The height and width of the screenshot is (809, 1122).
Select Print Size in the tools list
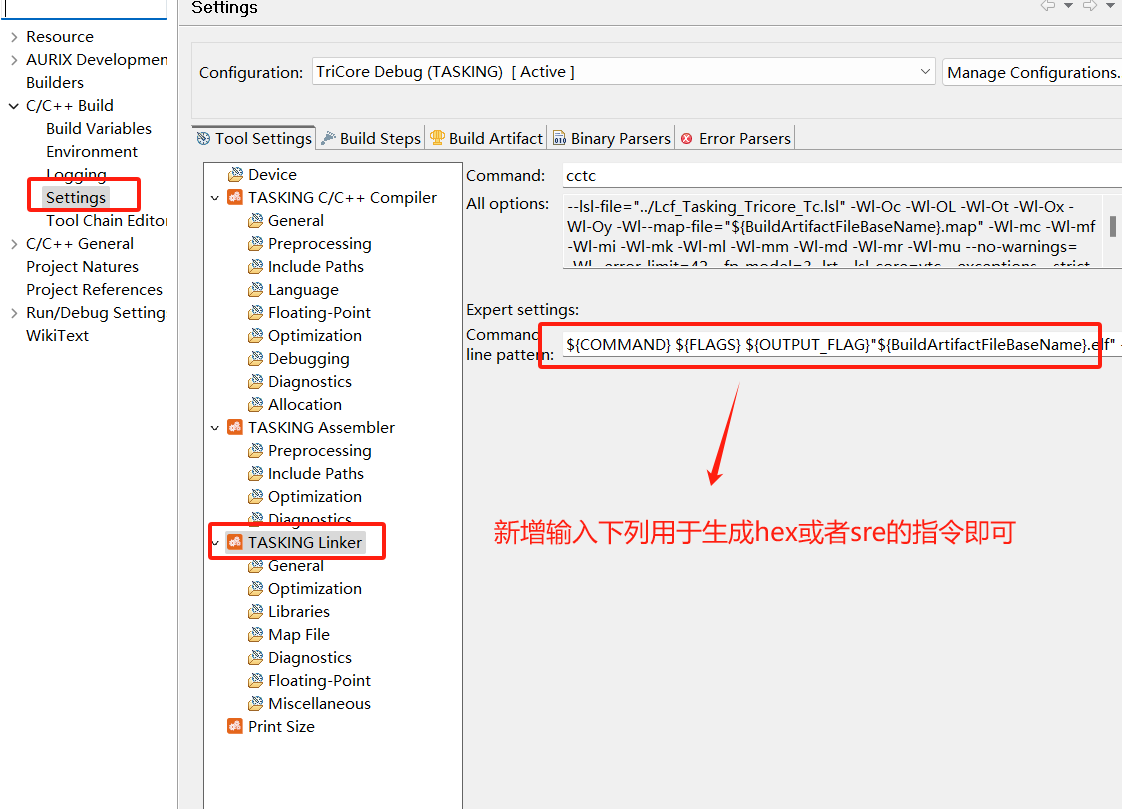[279, 726]
